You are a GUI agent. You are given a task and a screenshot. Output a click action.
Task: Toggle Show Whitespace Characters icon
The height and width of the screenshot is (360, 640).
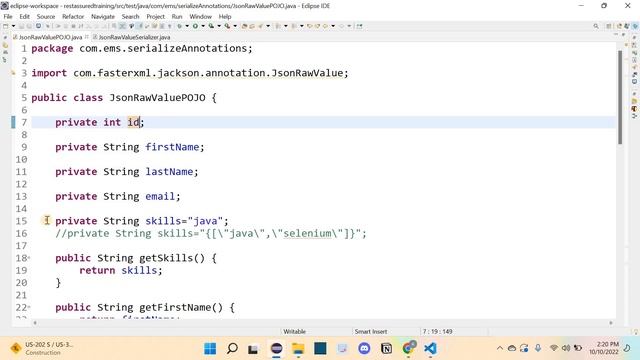coord(170,26)
